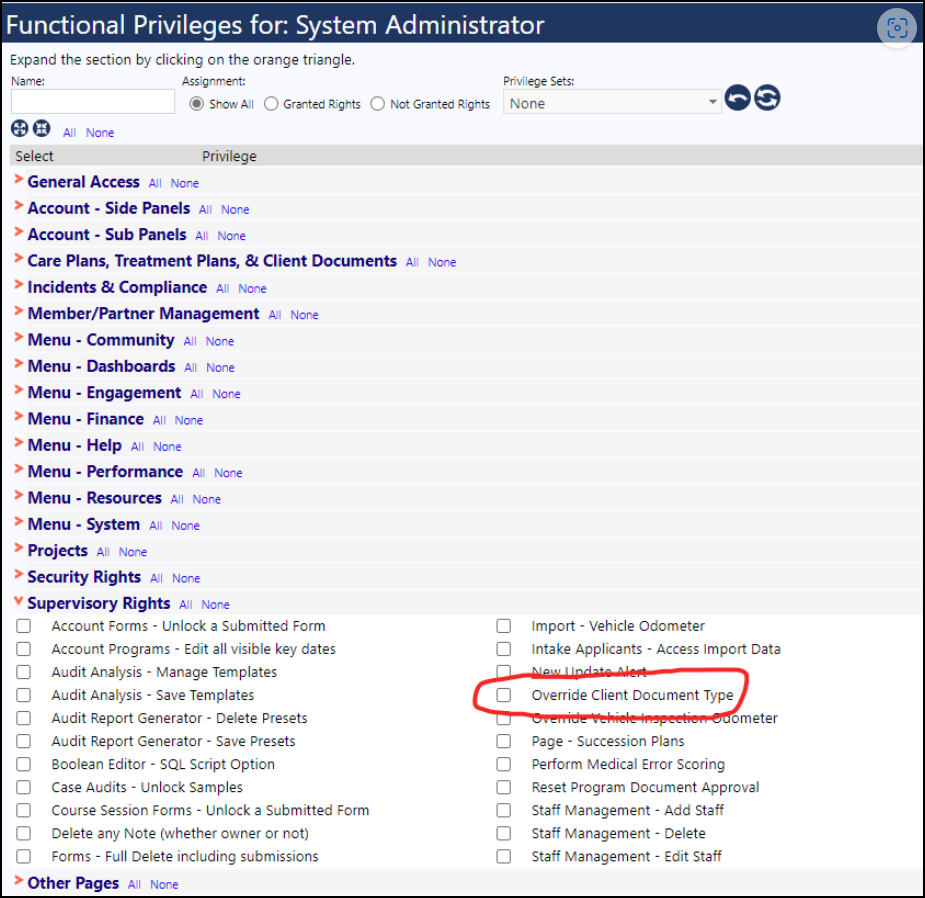Open the Projects section heading

57,550
